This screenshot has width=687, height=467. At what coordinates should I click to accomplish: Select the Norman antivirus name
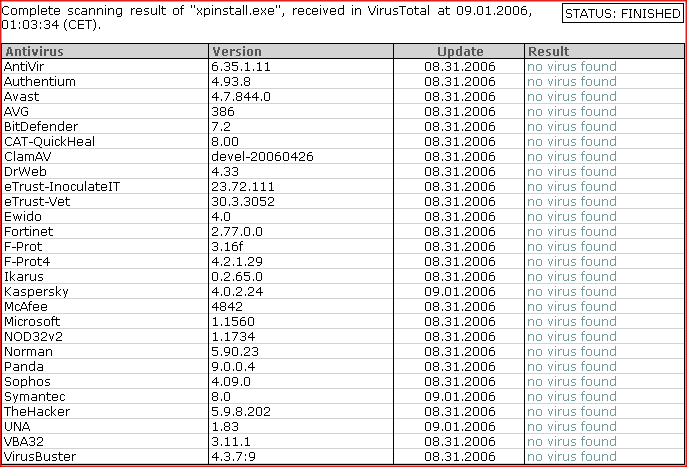(28, 351)
